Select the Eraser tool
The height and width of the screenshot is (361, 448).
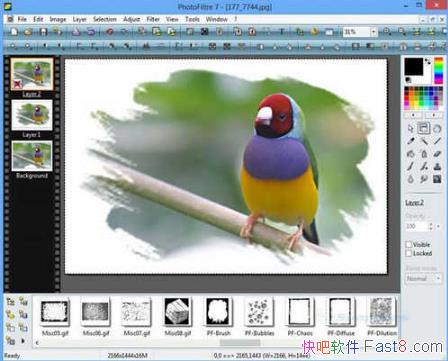(x=437, y=154)
